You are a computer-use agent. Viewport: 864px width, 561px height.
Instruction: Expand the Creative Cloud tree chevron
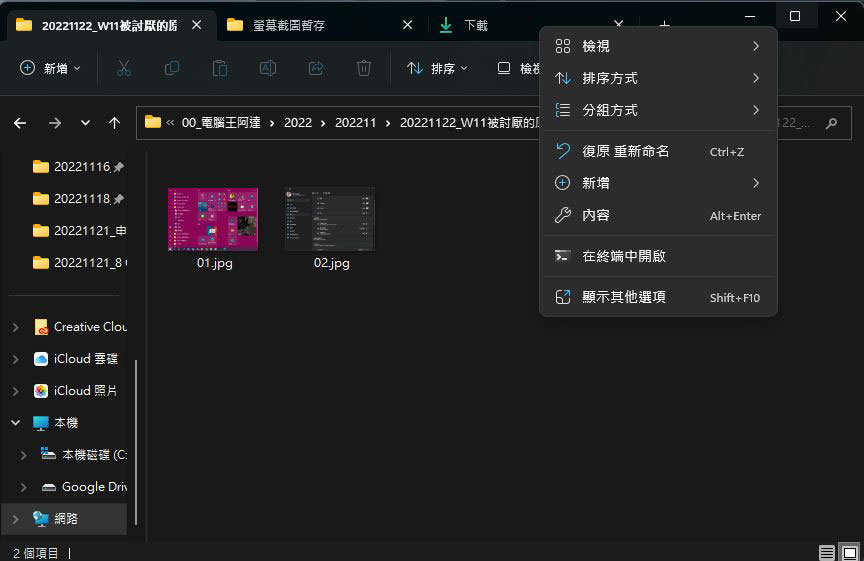(16, 327)
